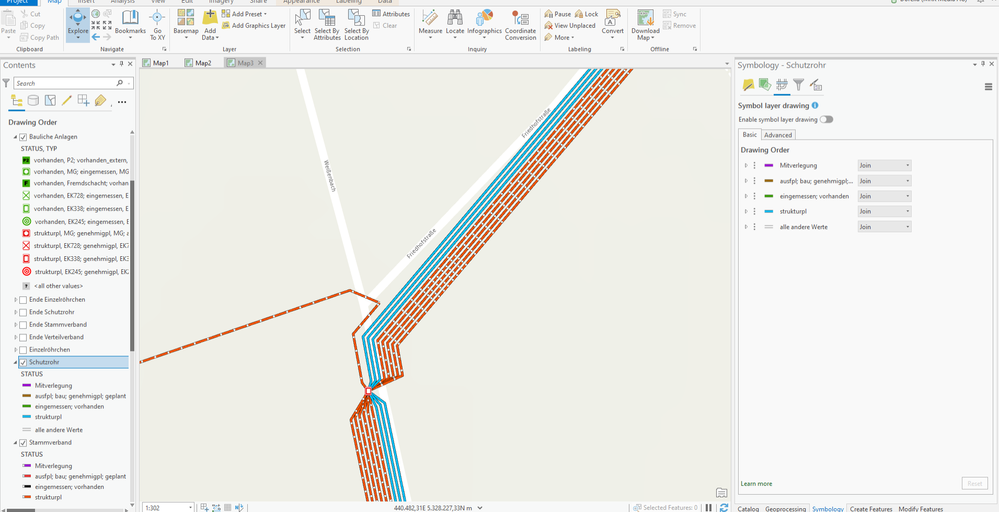Click the Contents Search field
Image resolution: width=999 pixels, height=512 pixels.
pos(73,83)
